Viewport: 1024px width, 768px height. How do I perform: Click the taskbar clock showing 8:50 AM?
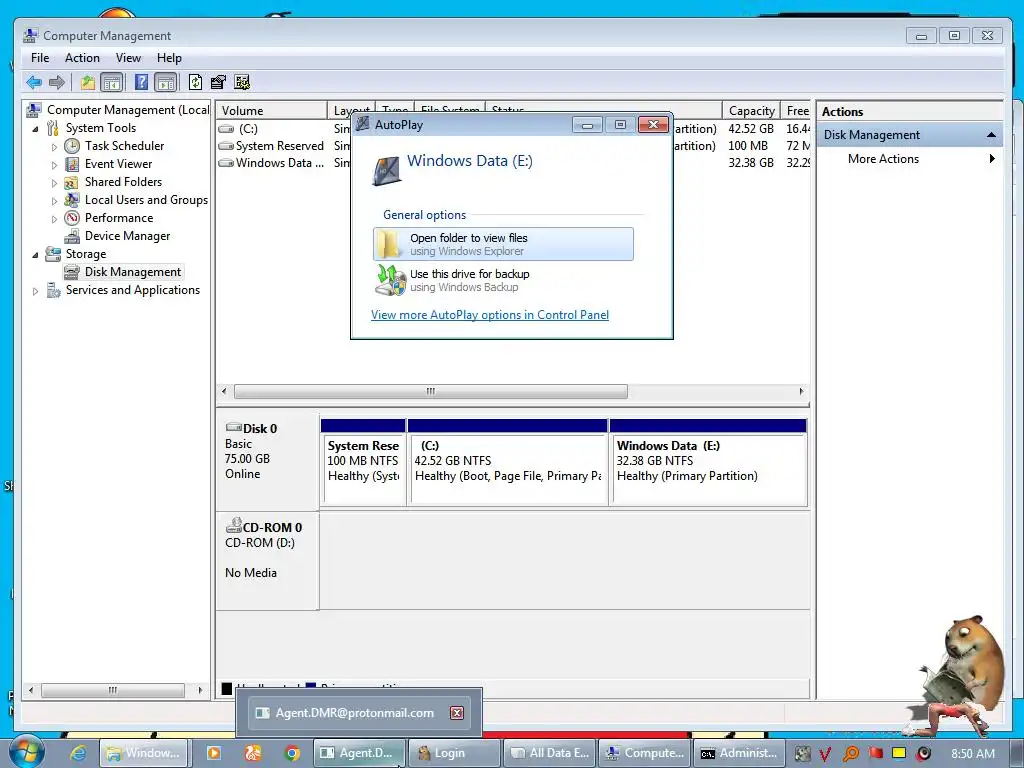point(973,754)
